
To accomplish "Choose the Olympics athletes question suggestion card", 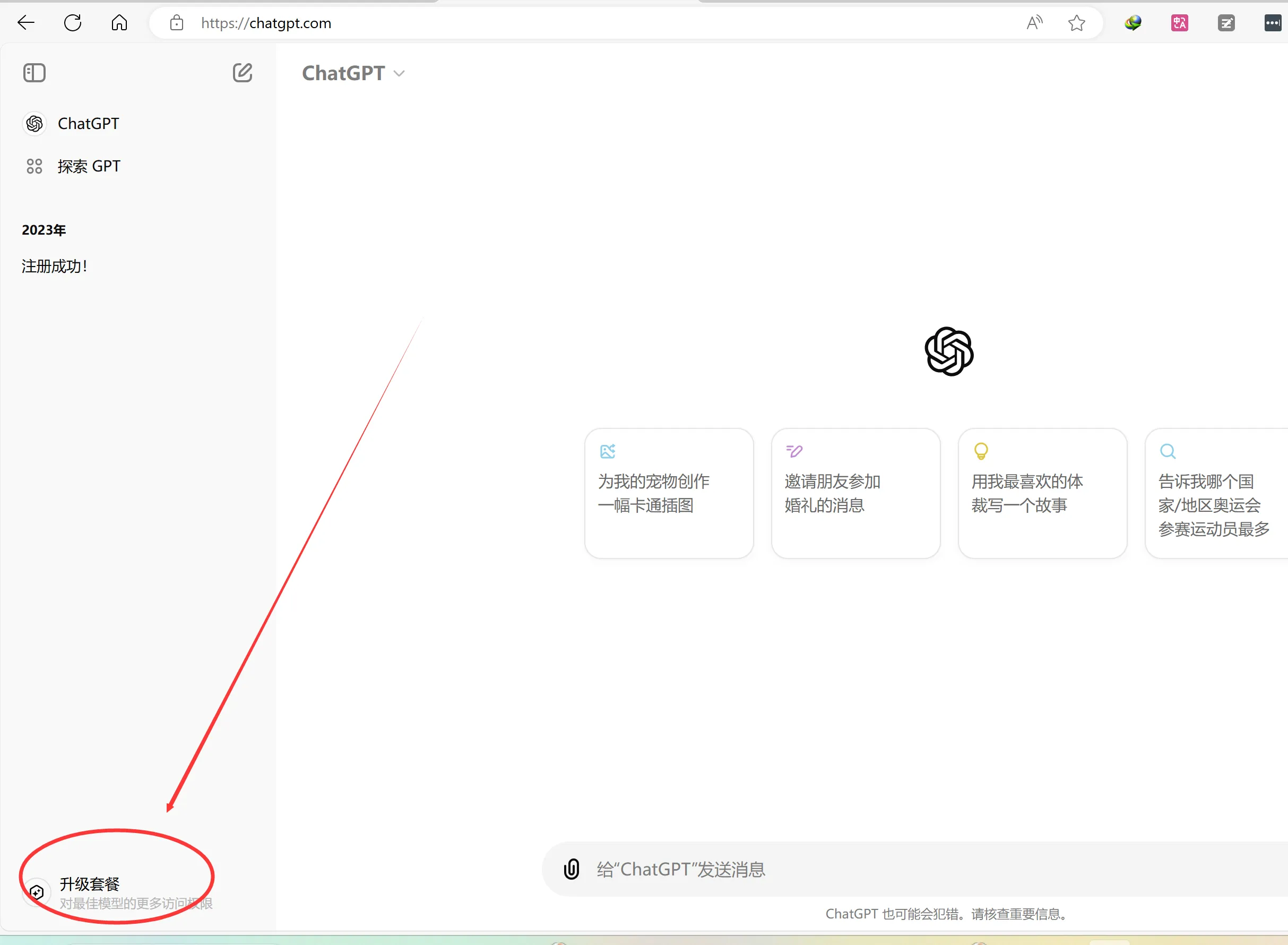I will click(x=1215, y=493).
